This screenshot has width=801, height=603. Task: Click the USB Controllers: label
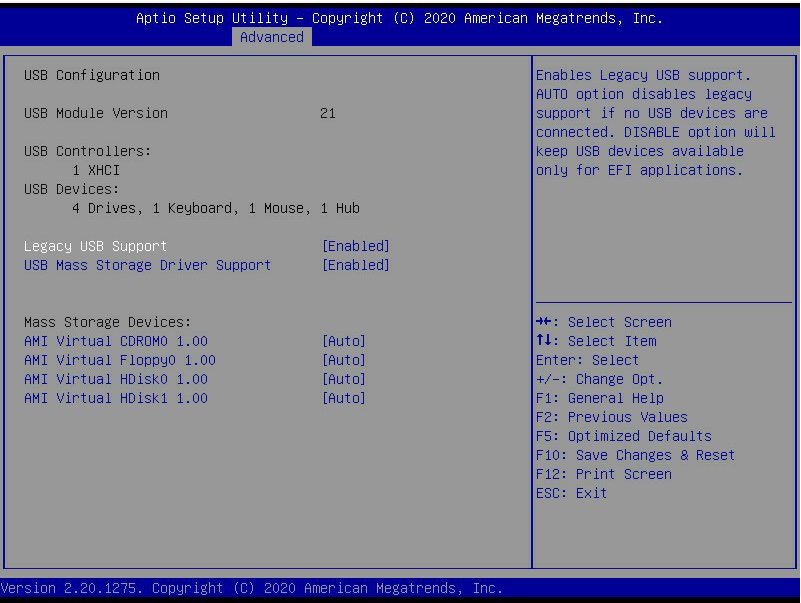click(x=88, y=151)
